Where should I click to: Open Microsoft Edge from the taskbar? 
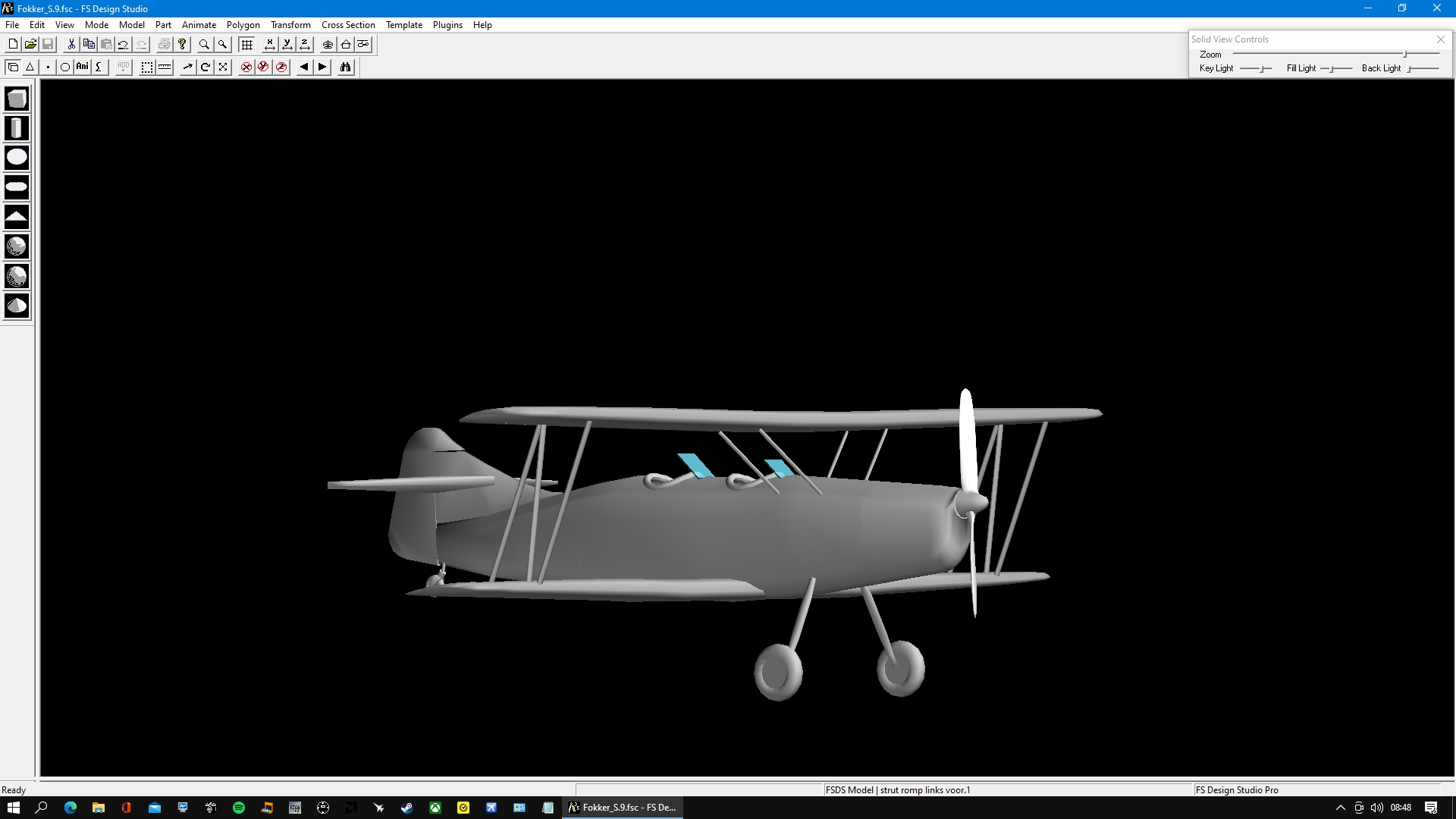tap(71, 808)
